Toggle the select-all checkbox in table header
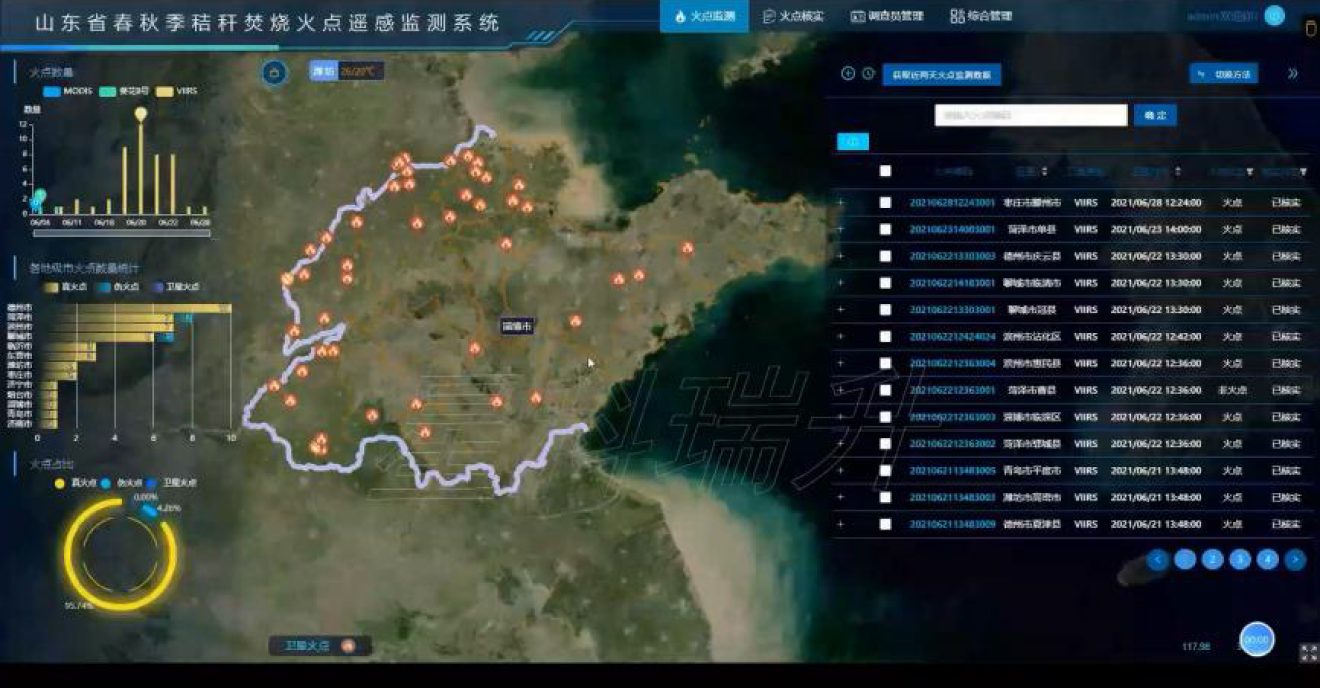 pyautogui.click(x=885, y=171)
